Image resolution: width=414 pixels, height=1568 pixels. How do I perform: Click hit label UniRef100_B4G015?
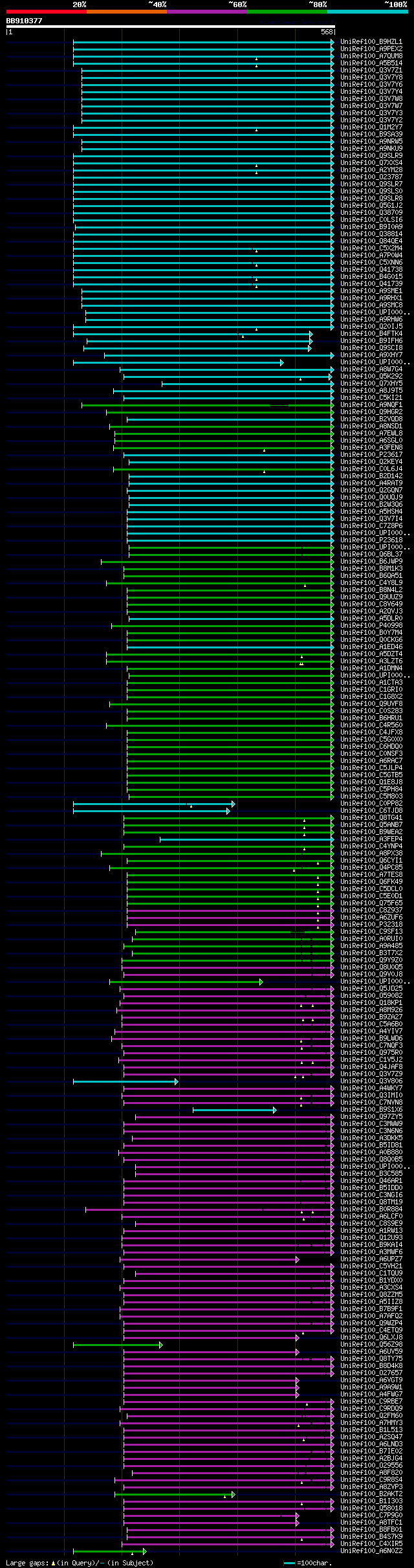(x=371, y=276)
